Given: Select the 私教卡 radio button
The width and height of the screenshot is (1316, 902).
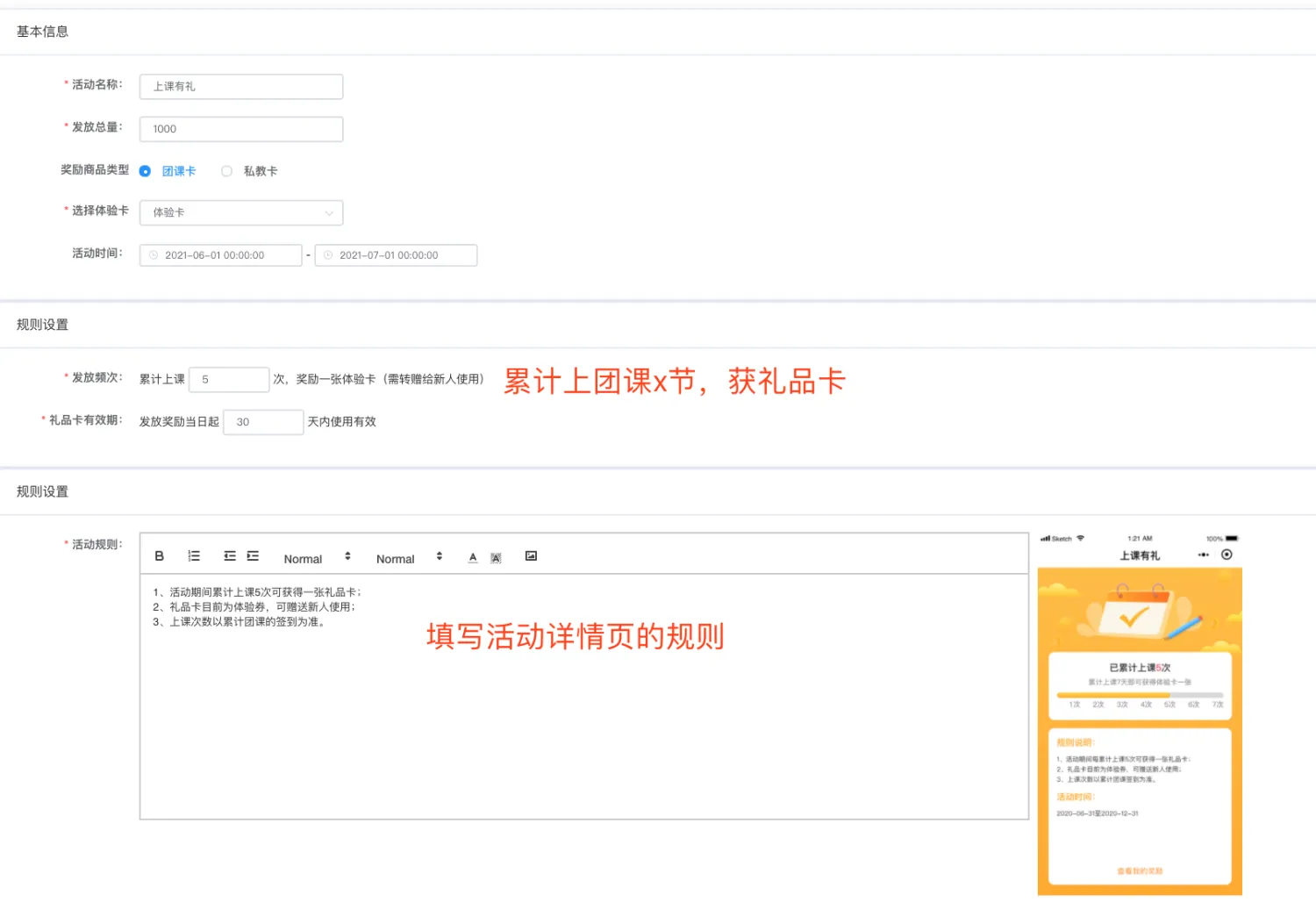Looking at the screenshot, I should [227, 171].
